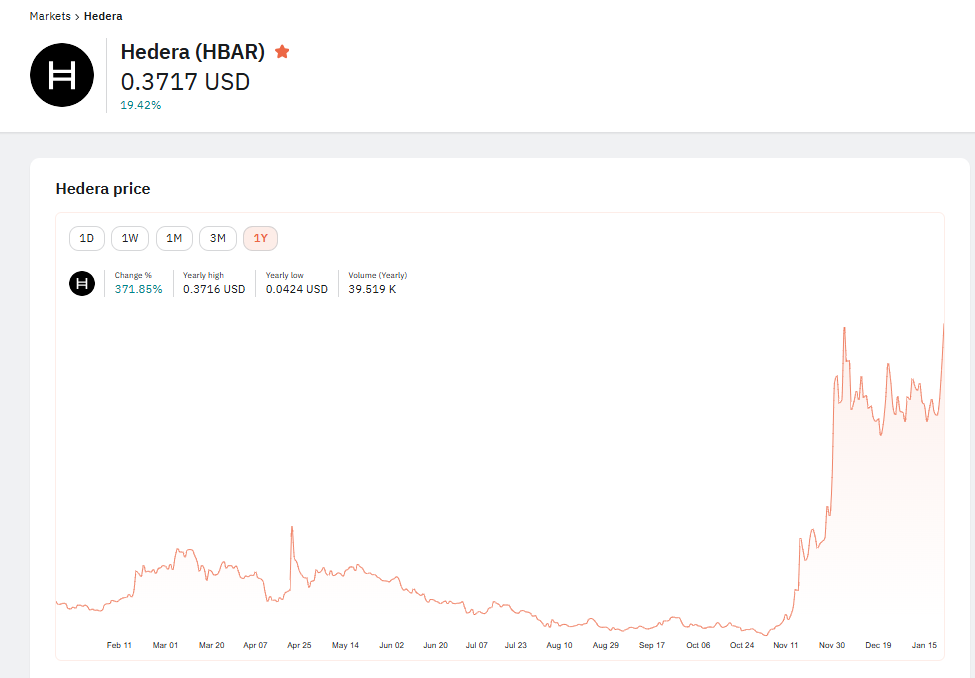Click the 19.42% change under the price
Screen dimensions: 975x678
[x=141, y=105]
